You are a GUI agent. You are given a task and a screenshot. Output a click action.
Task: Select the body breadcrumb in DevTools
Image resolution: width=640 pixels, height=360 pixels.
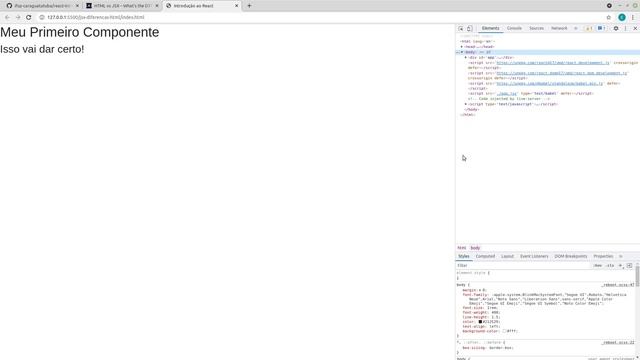475,248
